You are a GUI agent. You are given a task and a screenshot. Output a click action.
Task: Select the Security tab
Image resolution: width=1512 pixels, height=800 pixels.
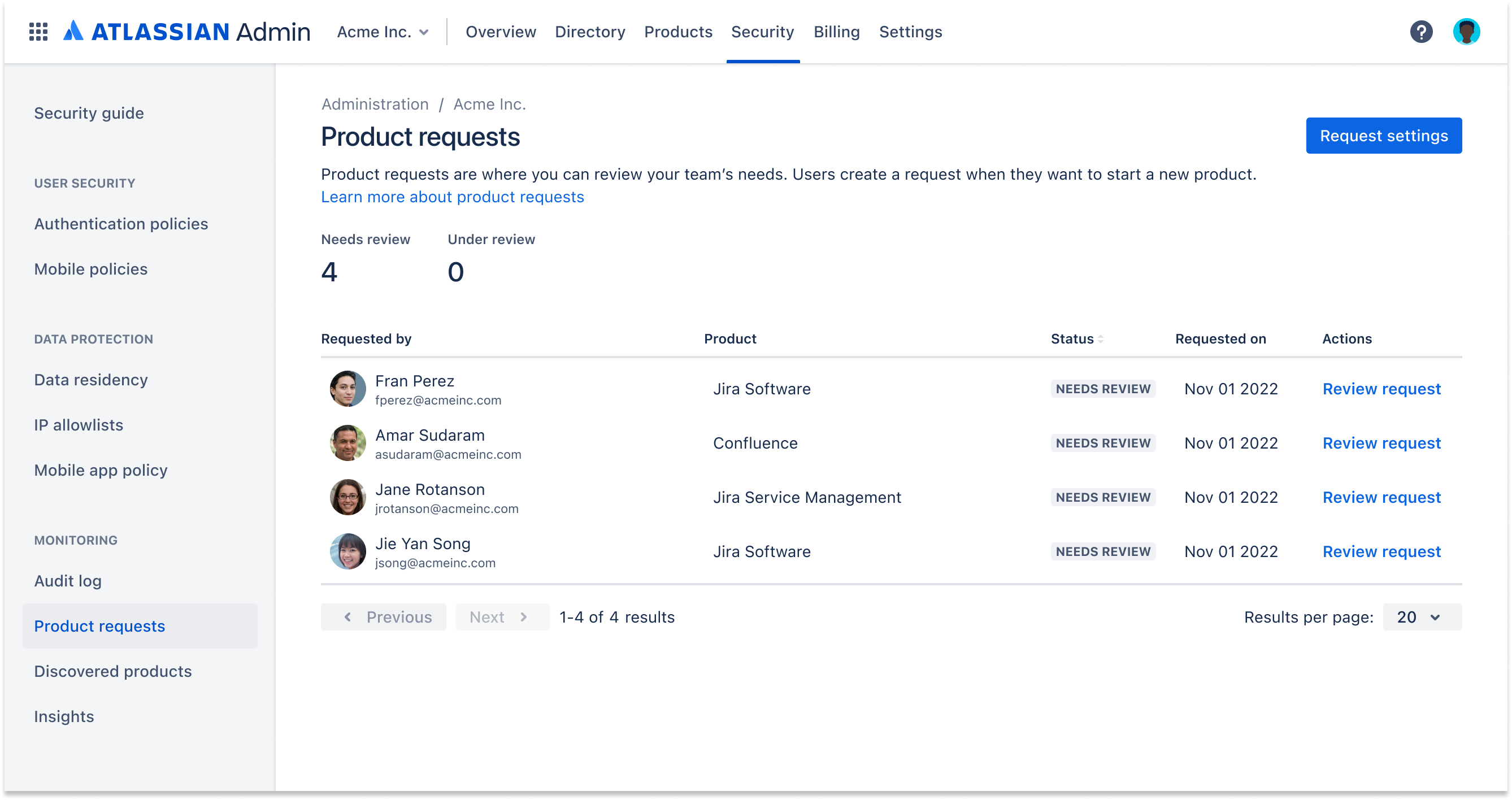pos(762,32)
